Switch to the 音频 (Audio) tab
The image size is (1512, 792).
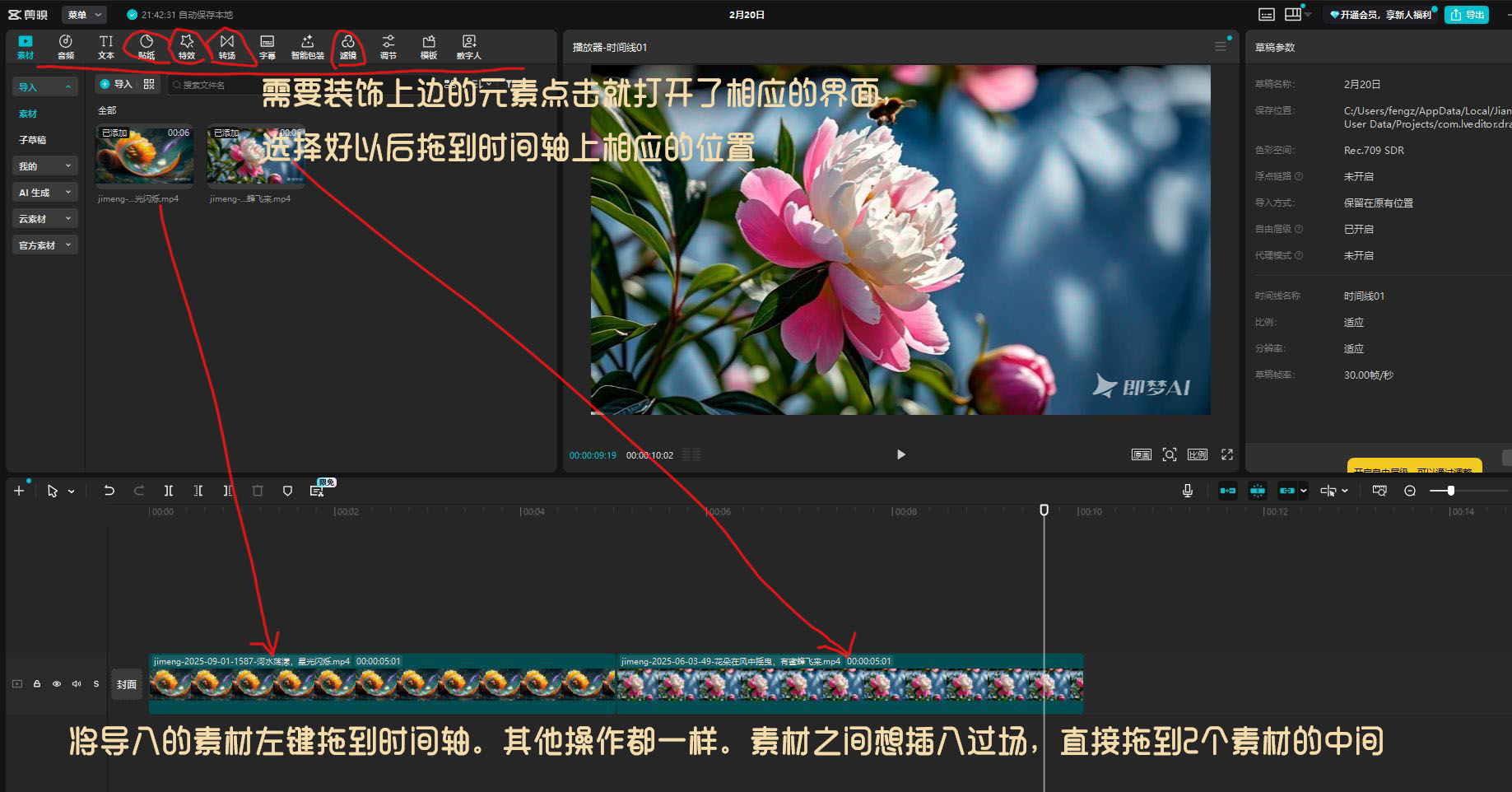pos(66,46)
